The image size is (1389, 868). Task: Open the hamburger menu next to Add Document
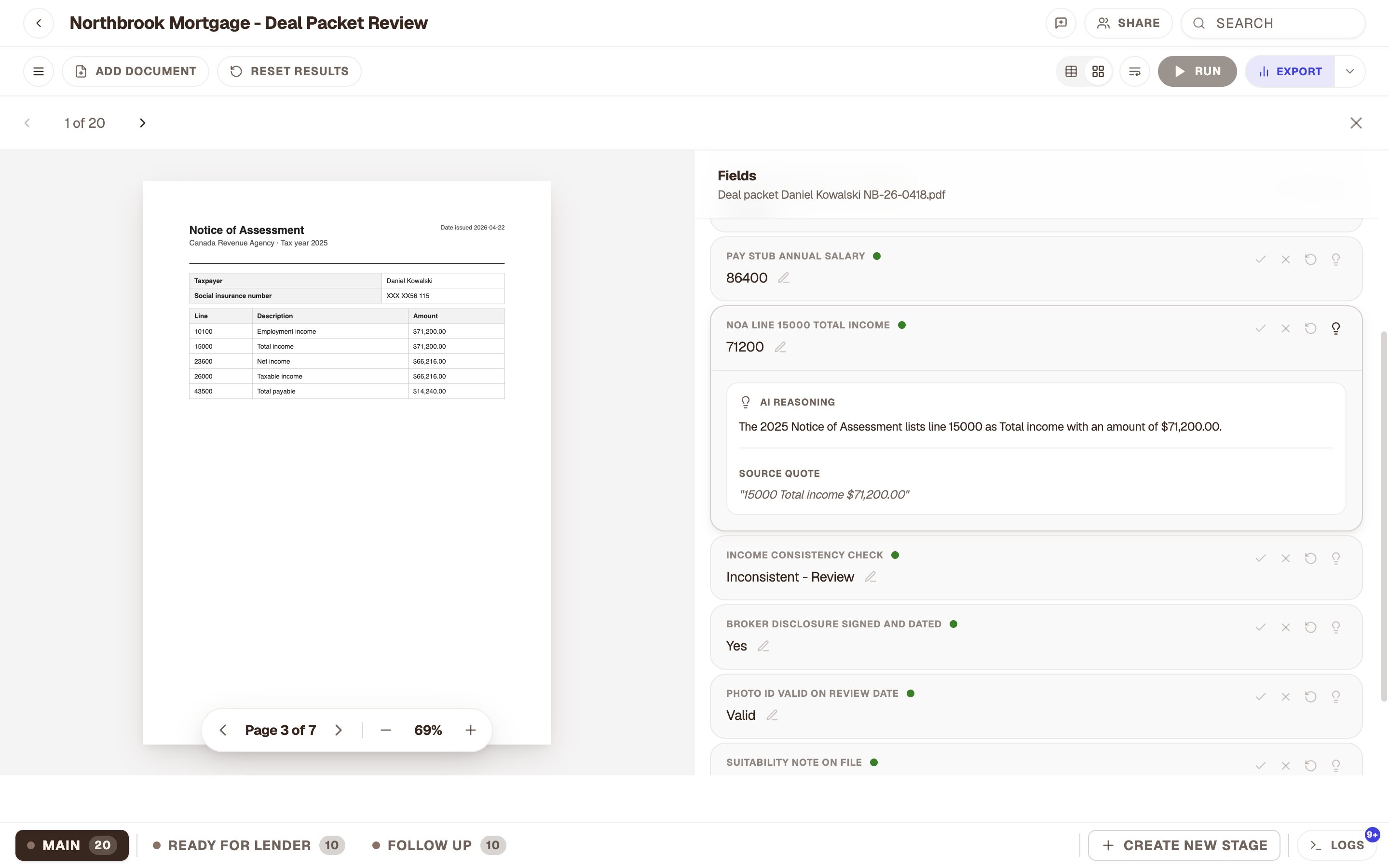tap(39, 71)
